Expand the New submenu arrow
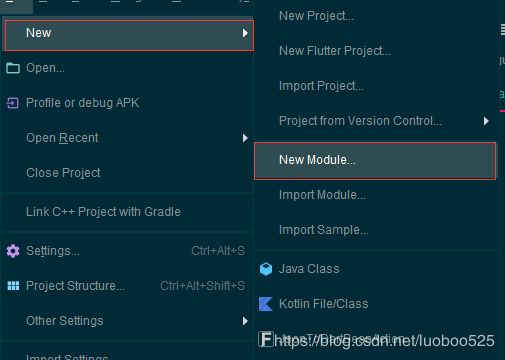The image size is (505, 360). click(x=245, y=33)
